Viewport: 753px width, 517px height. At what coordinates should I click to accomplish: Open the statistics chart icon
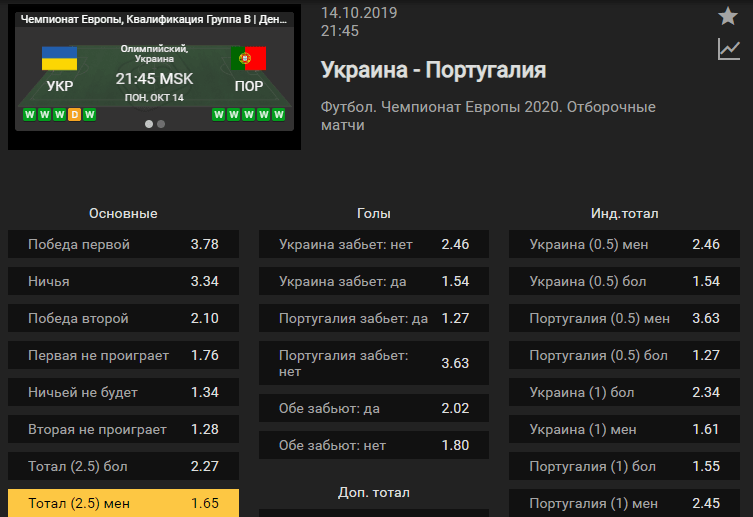pyautogui.click(x=729, y=49)
